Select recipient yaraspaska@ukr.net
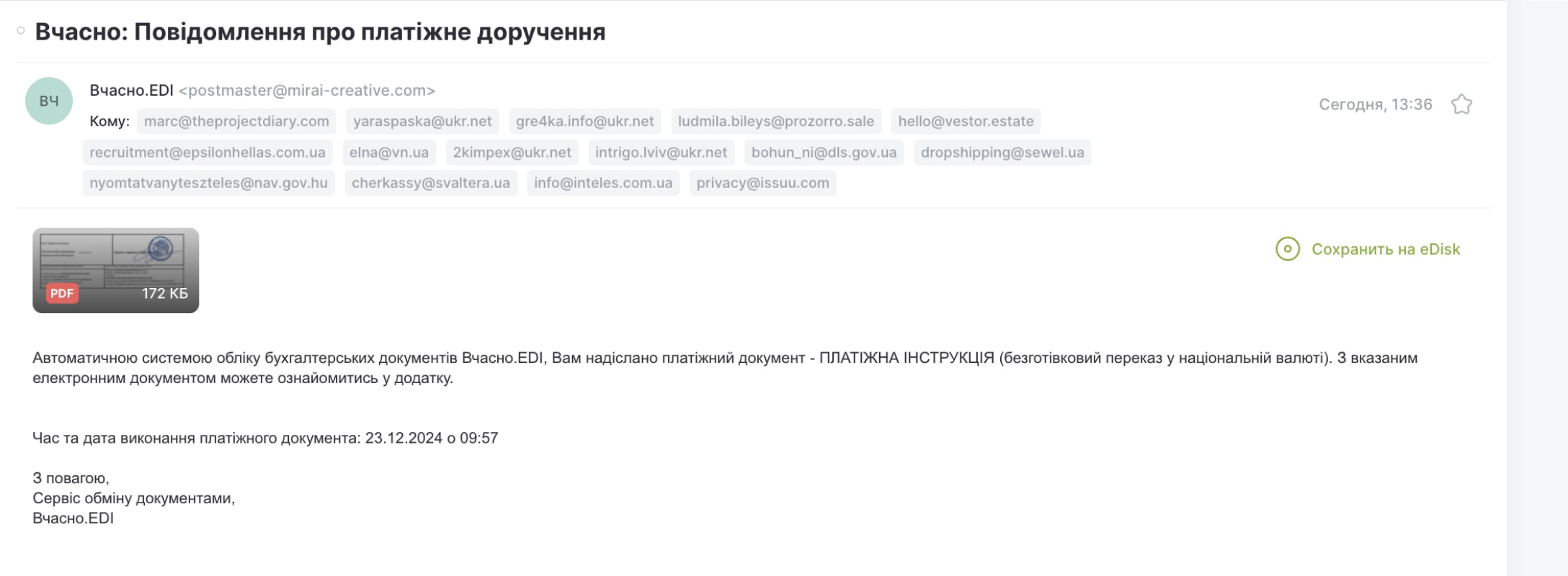Viewport: 1568px width, 576px height. pos(422,121)
